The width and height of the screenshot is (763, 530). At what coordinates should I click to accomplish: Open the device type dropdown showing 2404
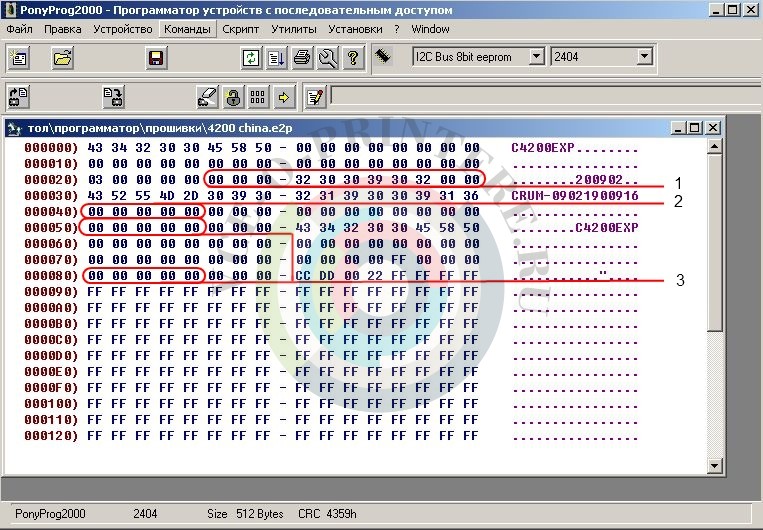tap(644, 56)
